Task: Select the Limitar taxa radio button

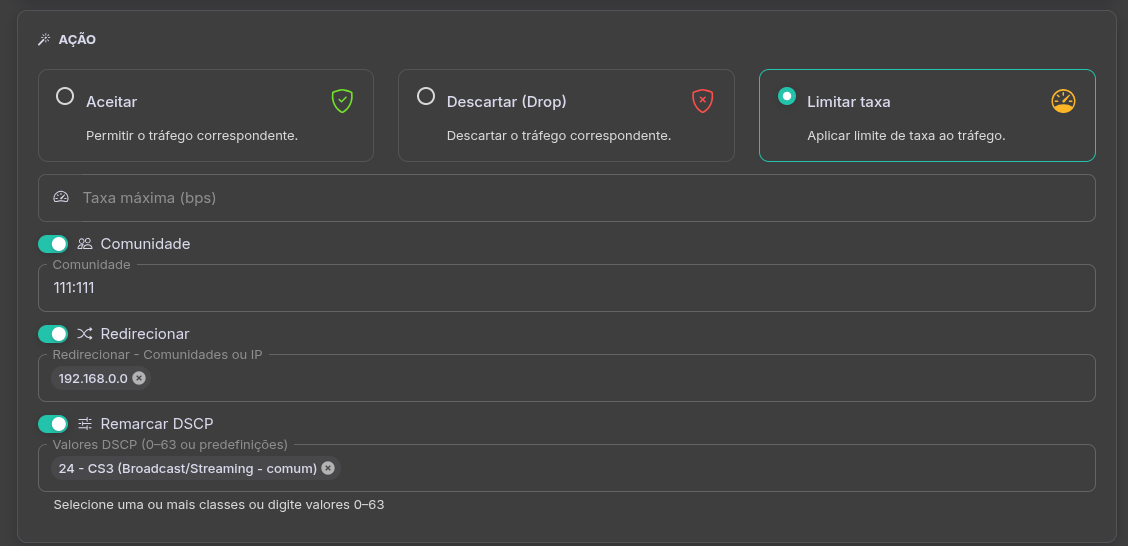Action: coord(787,97)
